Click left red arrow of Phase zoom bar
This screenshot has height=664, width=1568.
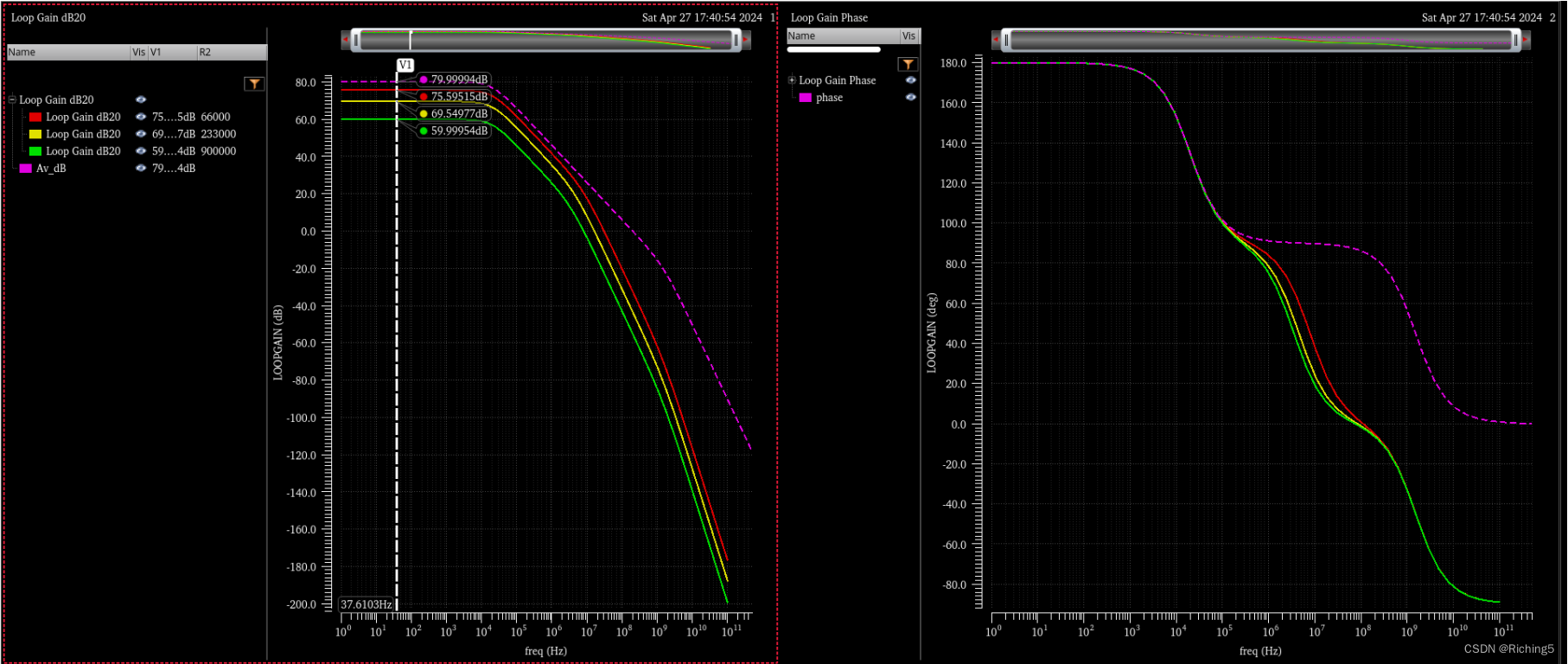coord(996,40)
